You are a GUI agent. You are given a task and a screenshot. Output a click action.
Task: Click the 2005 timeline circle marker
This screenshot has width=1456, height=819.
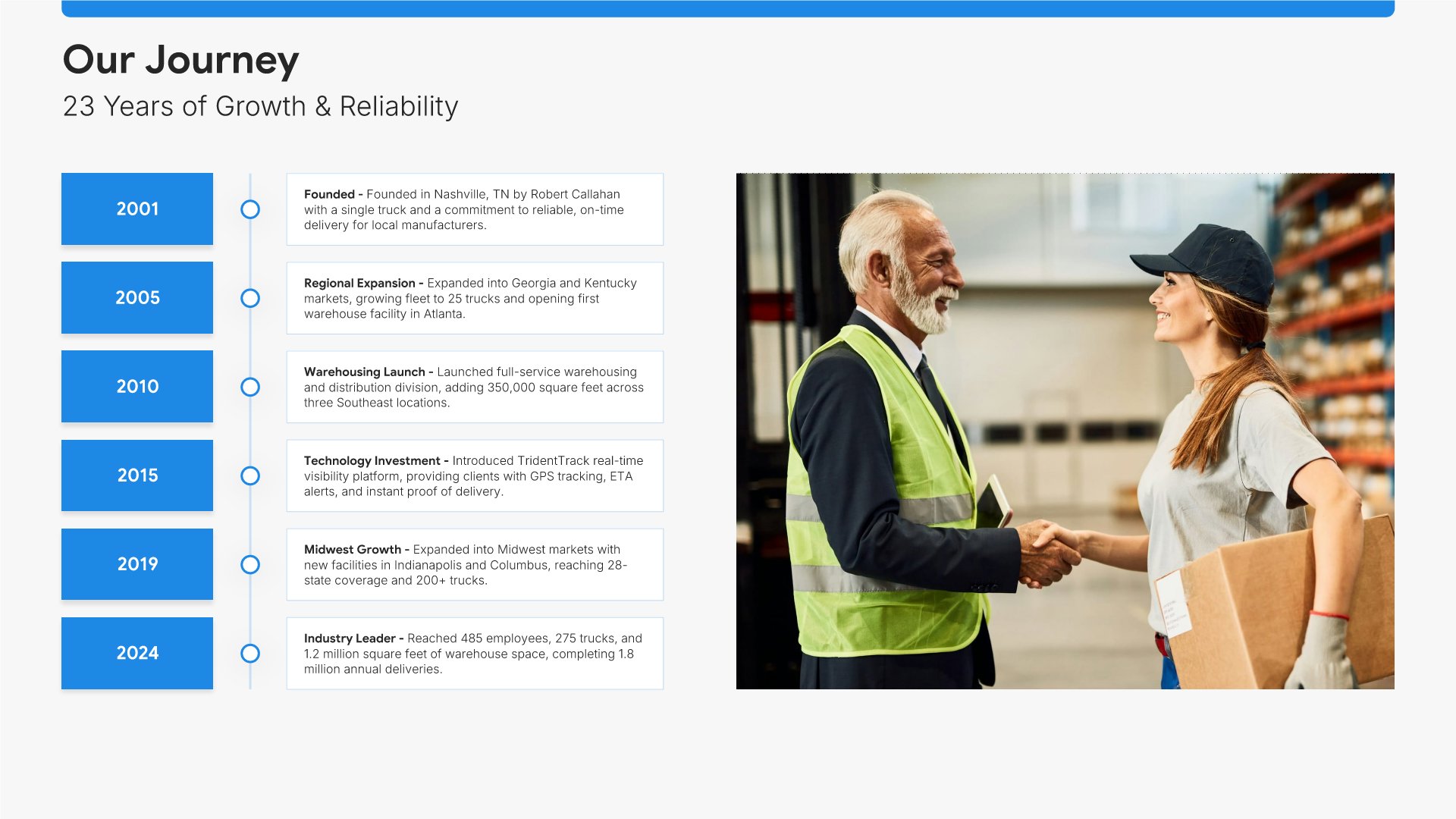(x=250, y=298)
